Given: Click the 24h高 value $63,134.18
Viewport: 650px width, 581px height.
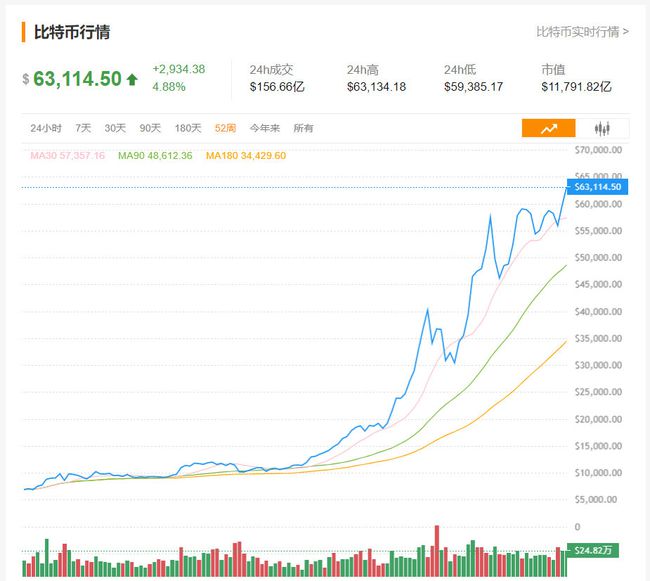Looking at the screenshot, I should (x=376, y=87).
